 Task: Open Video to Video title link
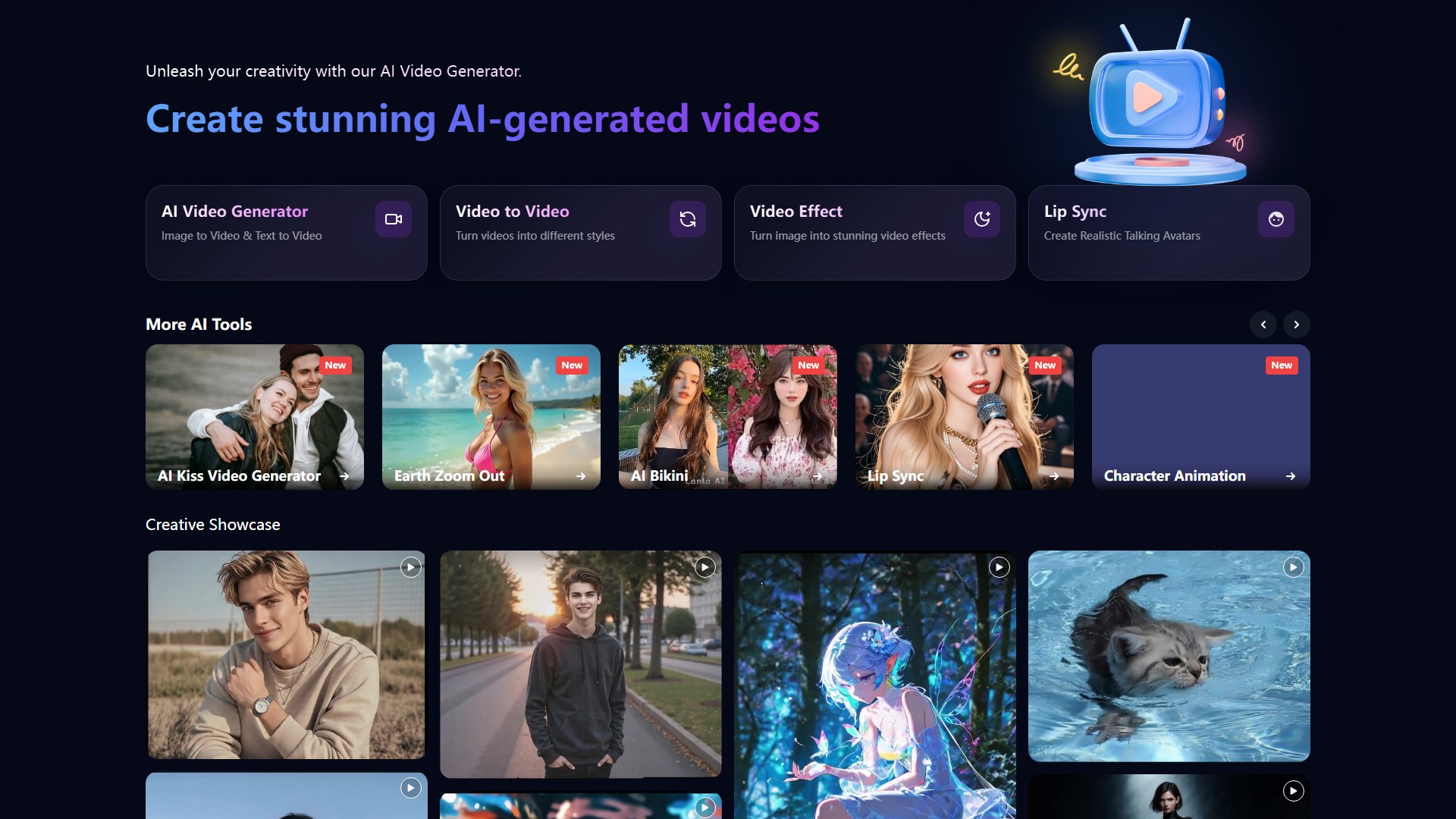[512, 212]
